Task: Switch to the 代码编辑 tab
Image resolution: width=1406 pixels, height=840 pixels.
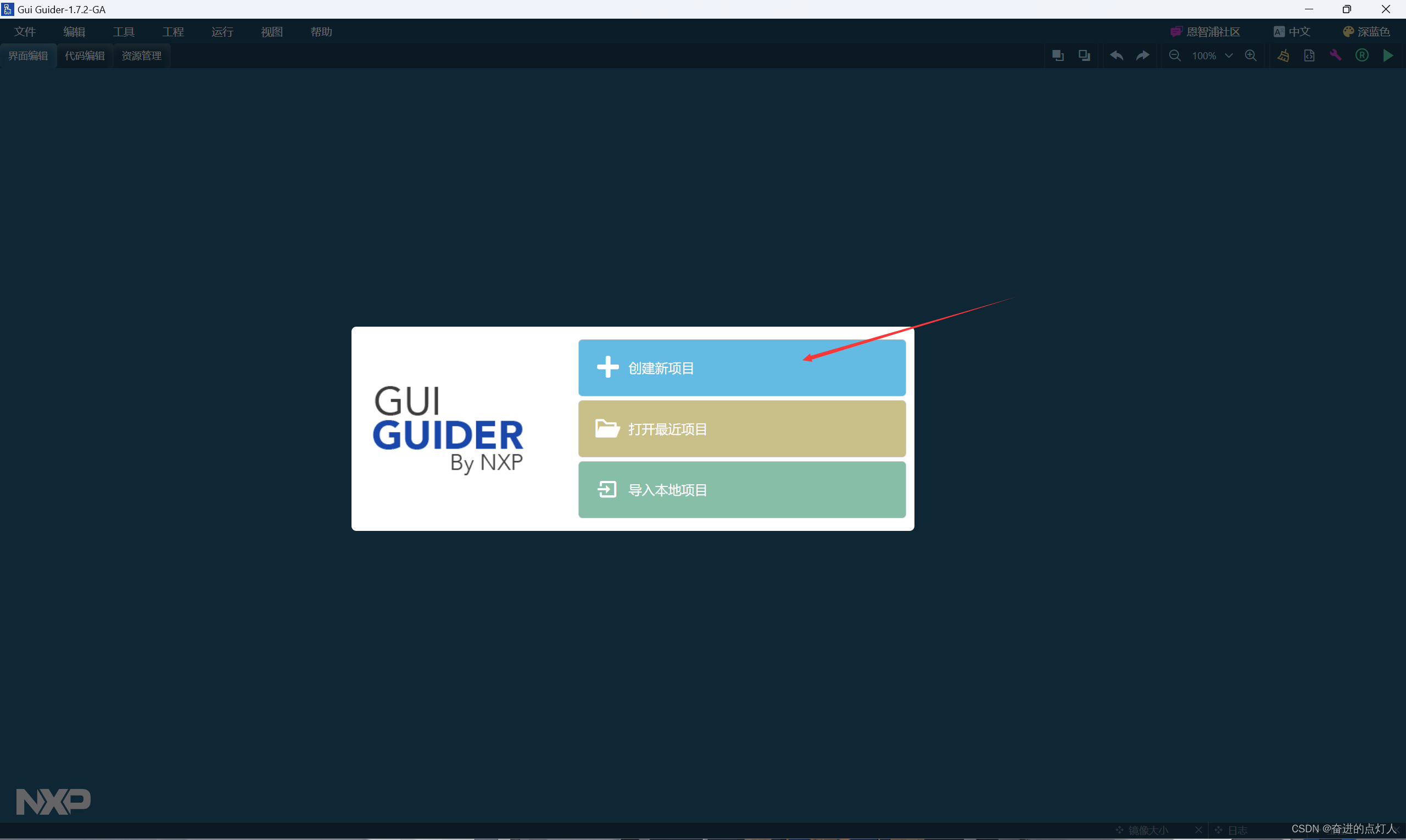Action: (x=85, y=55)
